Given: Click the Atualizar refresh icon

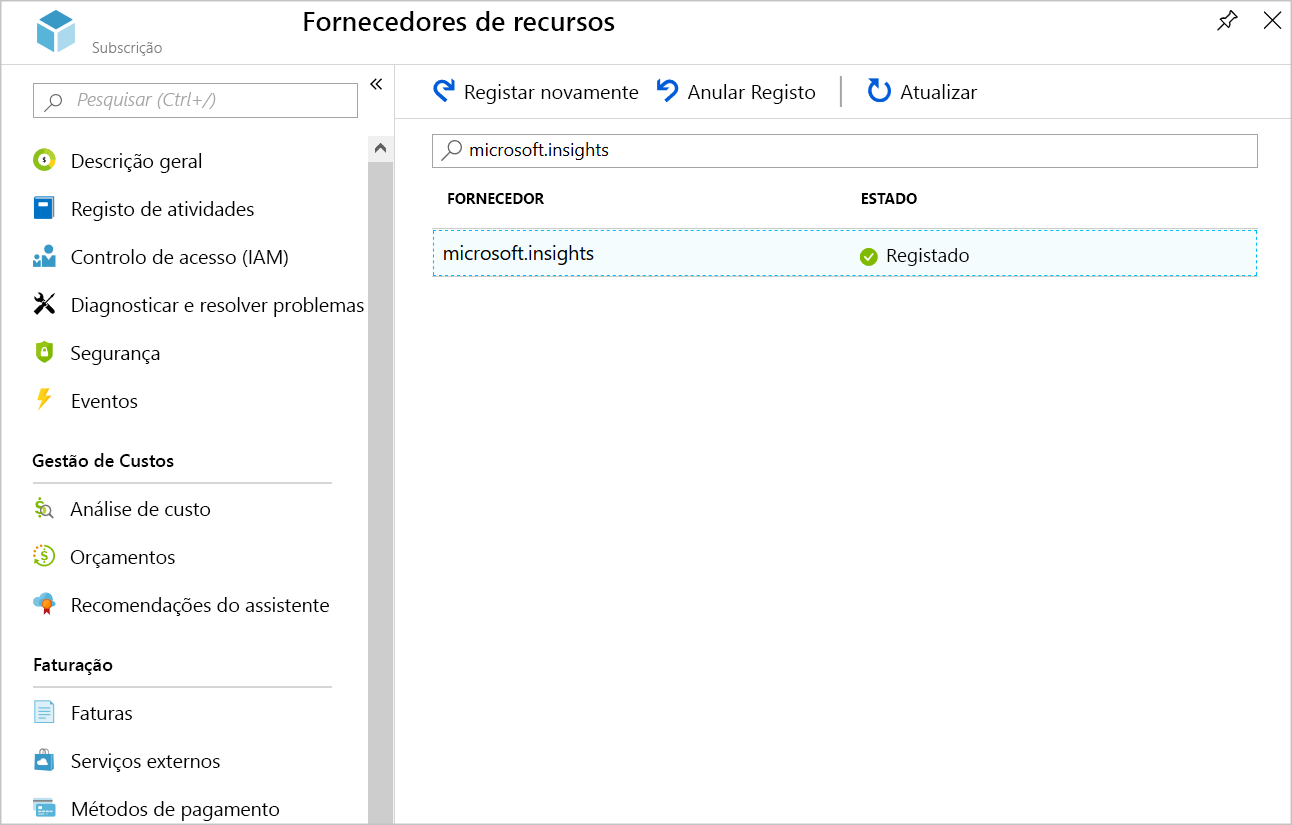Looking at the screenshot, I should pos(879,91).
